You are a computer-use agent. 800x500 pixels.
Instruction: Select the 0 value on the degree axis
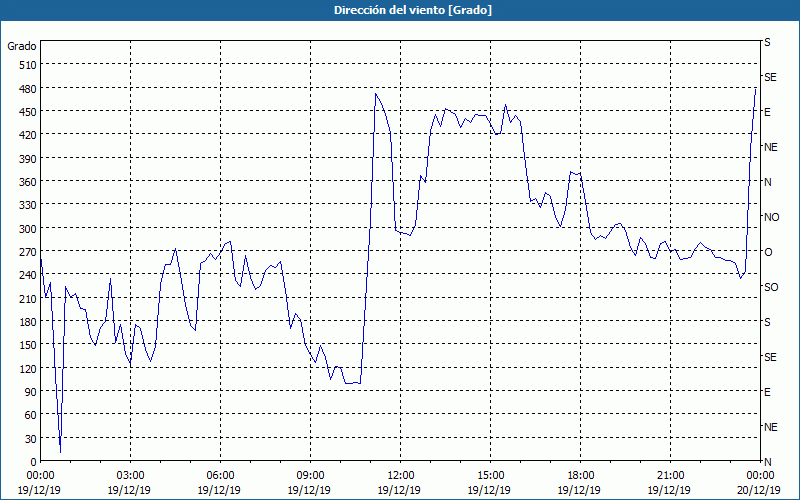pyautogui.click(x=34, y=462)
